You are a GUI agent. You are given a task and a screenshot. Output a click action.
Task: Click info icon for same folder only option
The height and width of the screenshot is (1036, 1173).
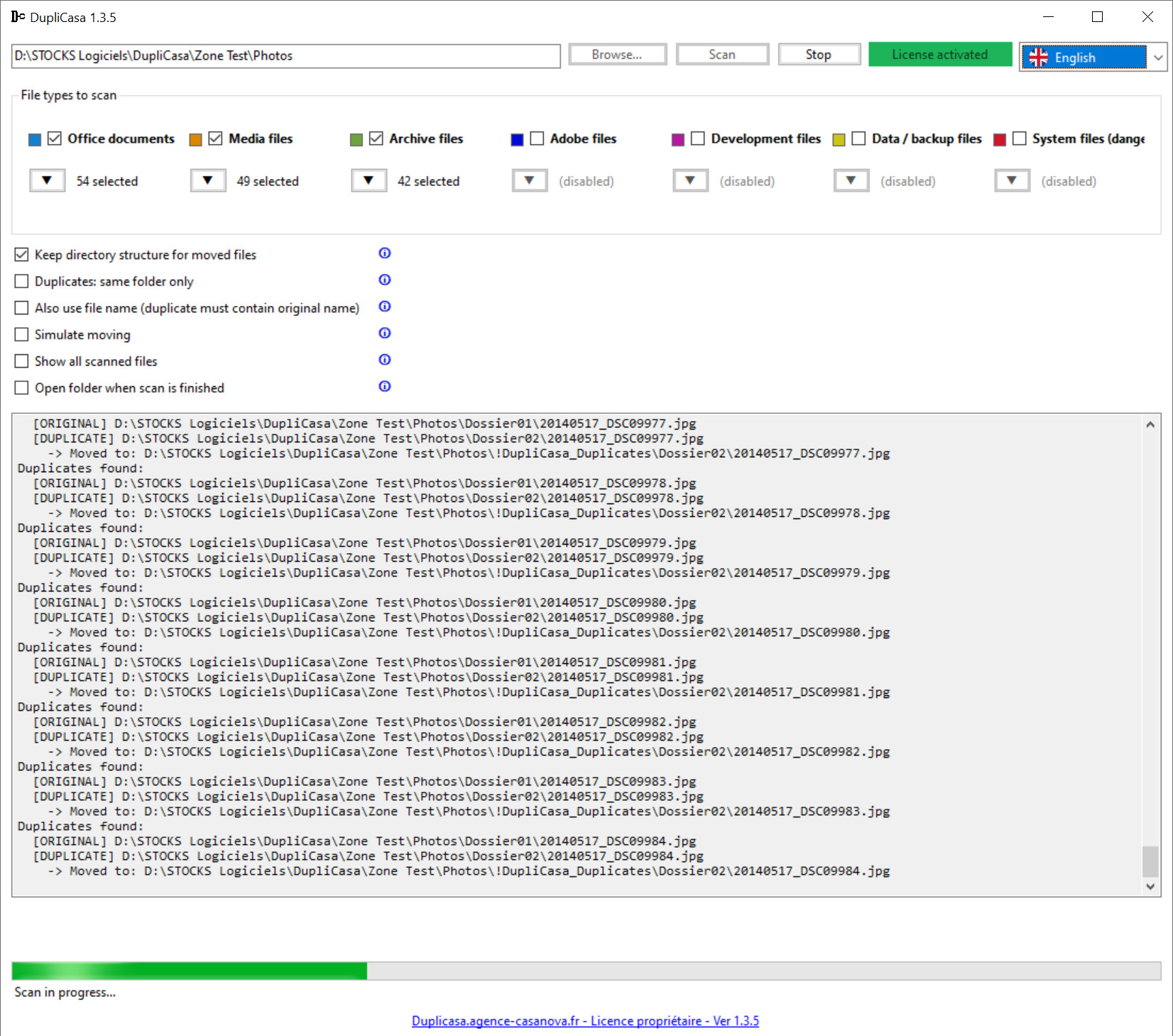click(x=384, y=280)
